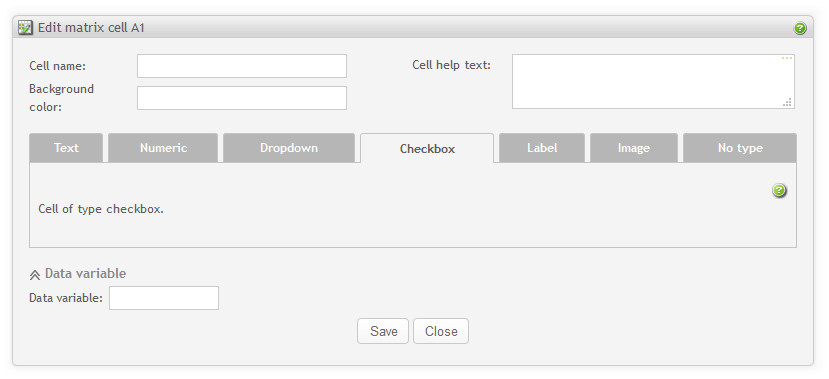Screen dimensions: 829x379
Task: Collapse the Data variable section chevron
Action: [35, 274]
